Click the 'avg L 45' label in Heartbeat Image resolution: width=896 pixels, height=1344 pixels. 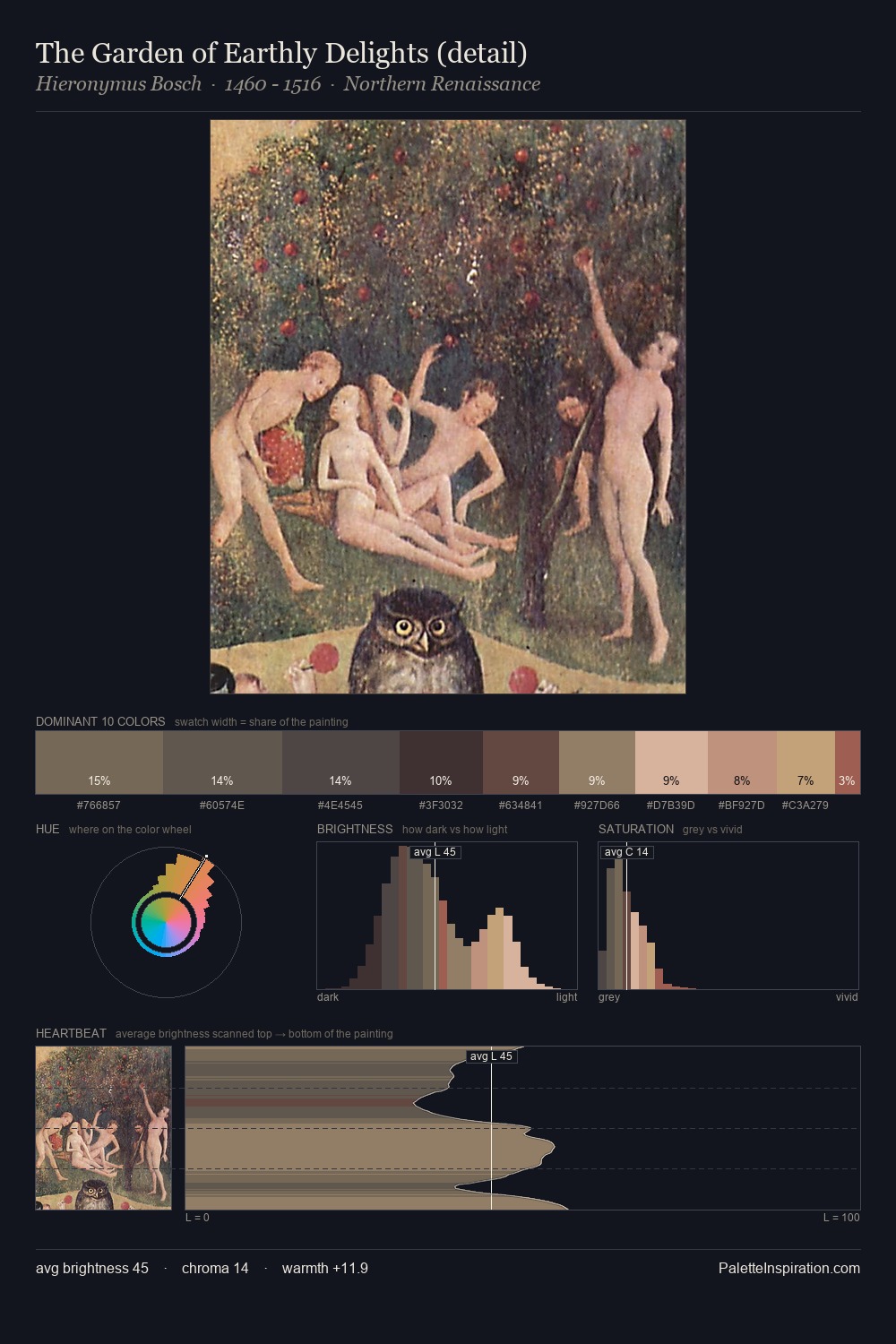tap(492, 1056)
